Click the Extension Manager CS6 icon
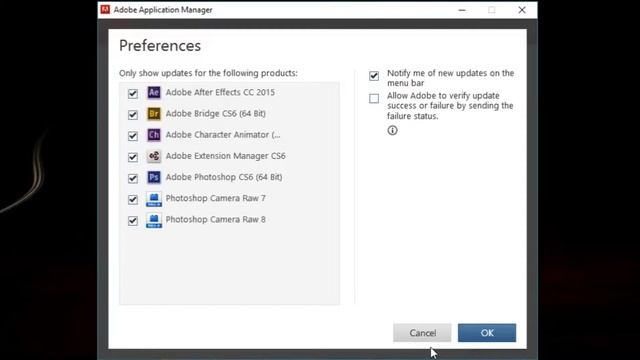640x360 pixels. click(154, 156)
